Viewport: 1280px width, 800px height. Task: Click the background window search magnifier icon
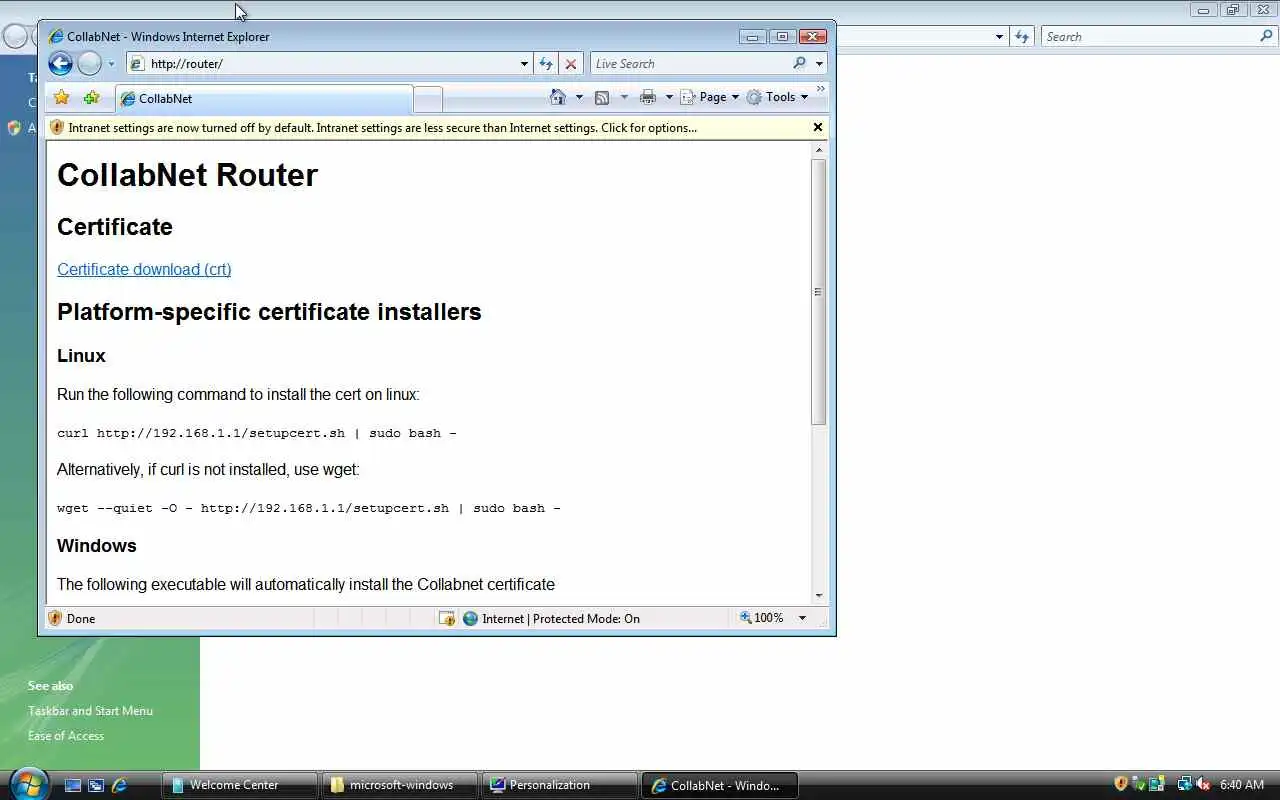point(1267,36)
